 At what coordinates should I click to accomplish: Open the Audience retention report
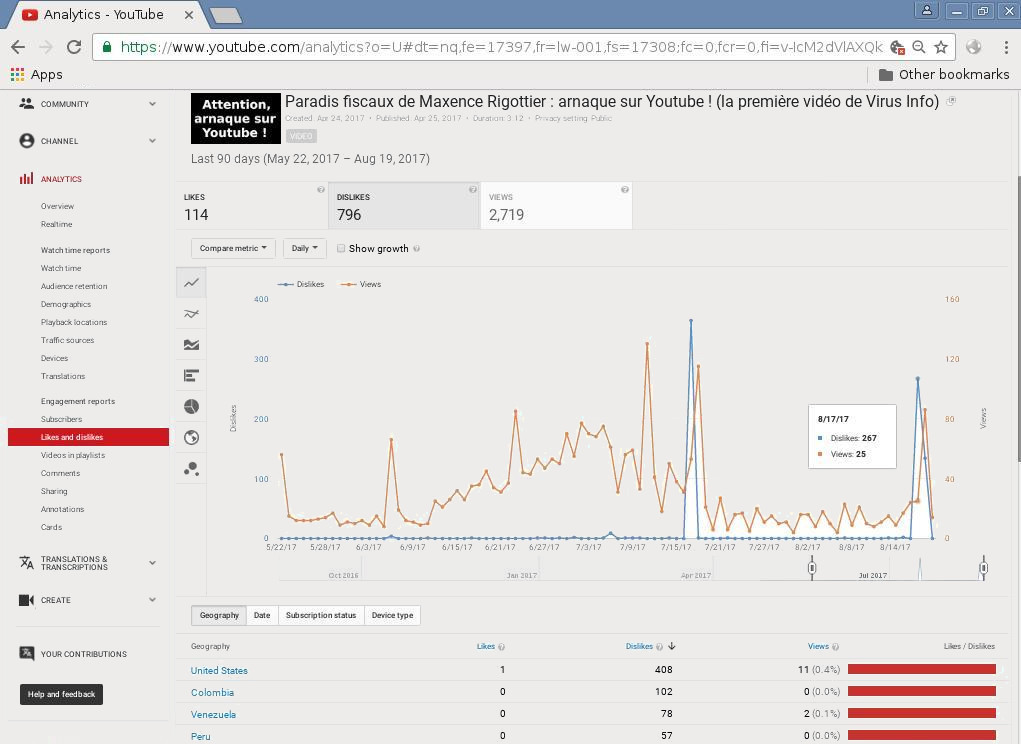tap(74, 286)
